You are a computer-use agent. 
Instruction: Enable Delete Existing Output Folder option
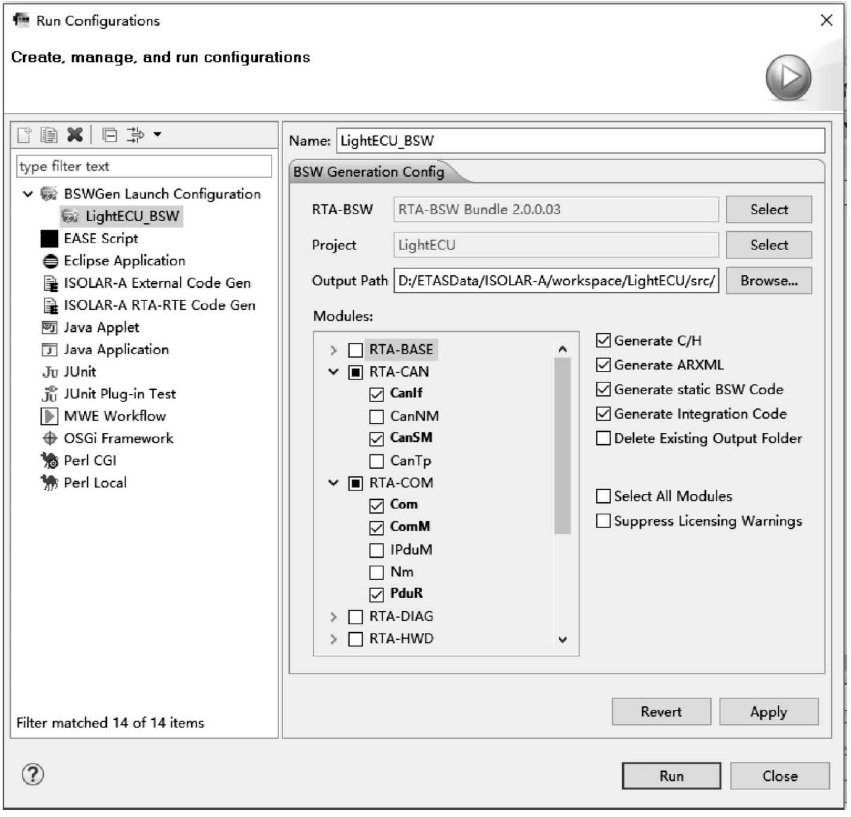tap(604, 439)
